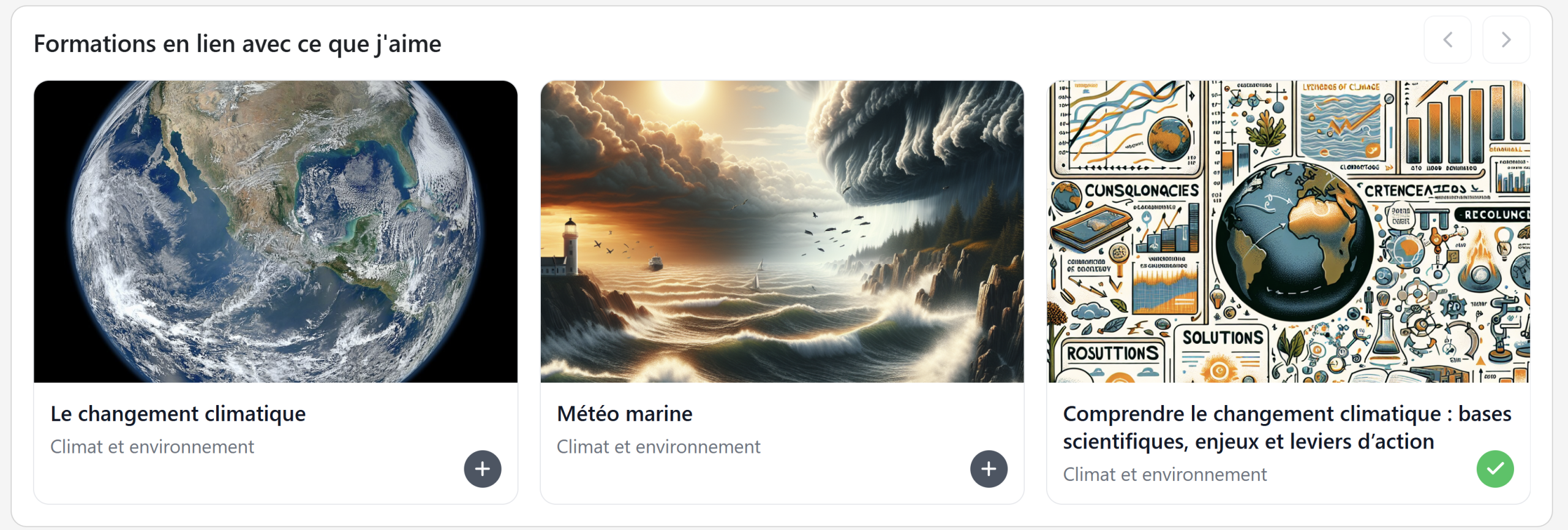Screen dimensions: 1568x530
Task: Open Comprendre le changement climatique course title
Action: (1286, 428)
